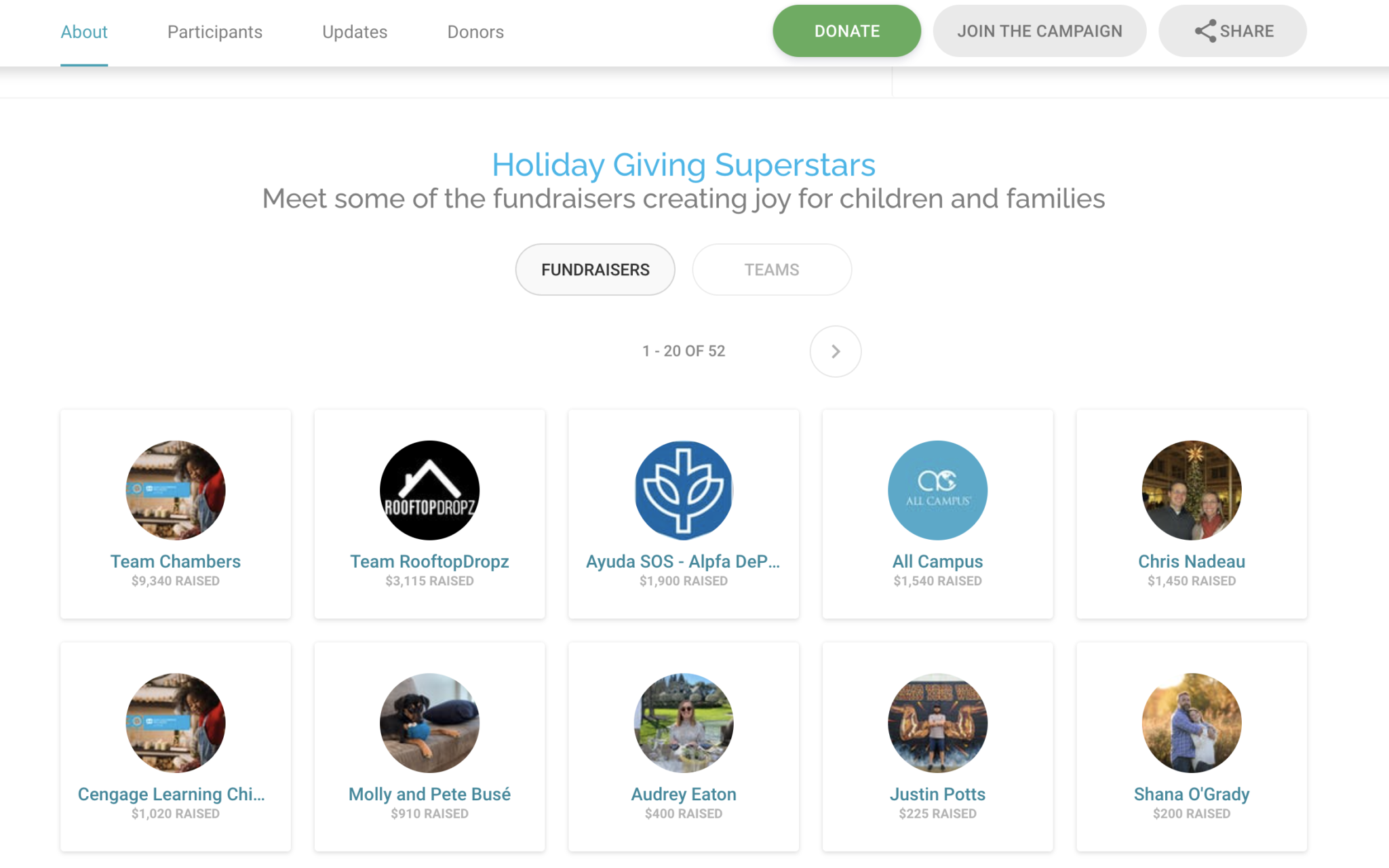Click the About tab link
Screen dimensions: 1389x868
[83, 31]
